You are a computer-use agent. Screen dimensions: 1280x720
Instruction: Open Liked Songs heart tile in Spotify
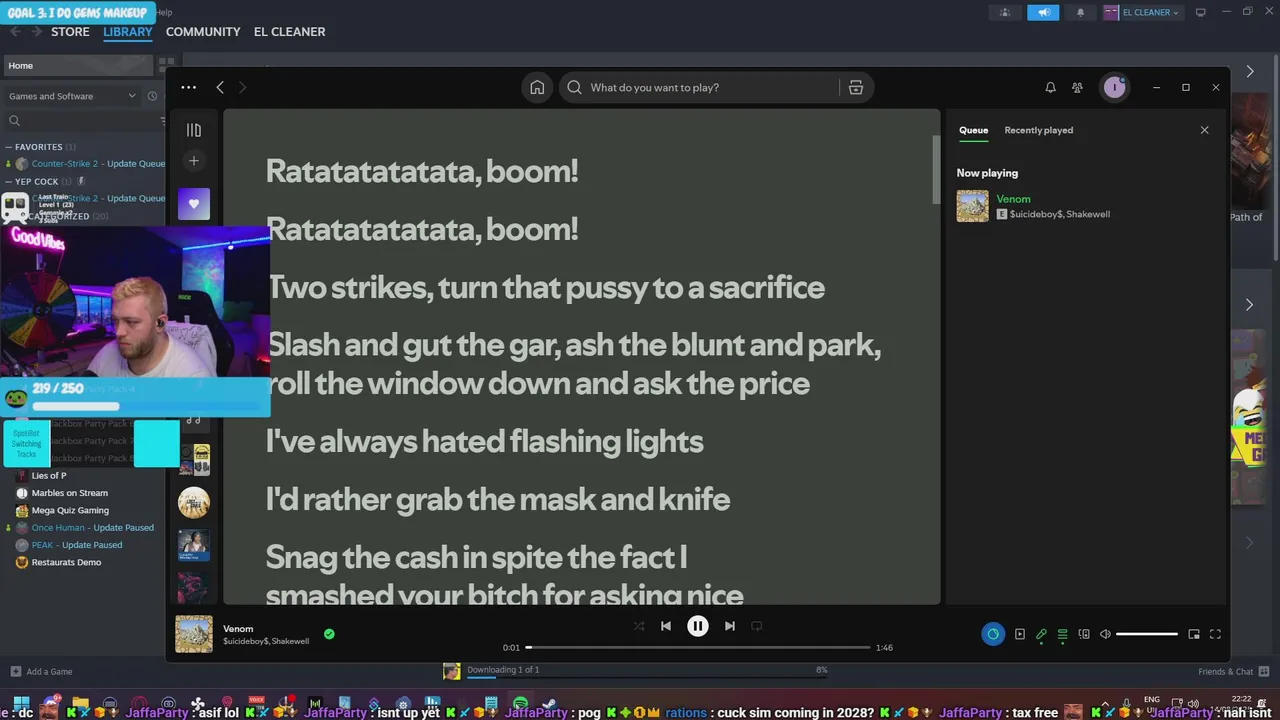(194, 204)
